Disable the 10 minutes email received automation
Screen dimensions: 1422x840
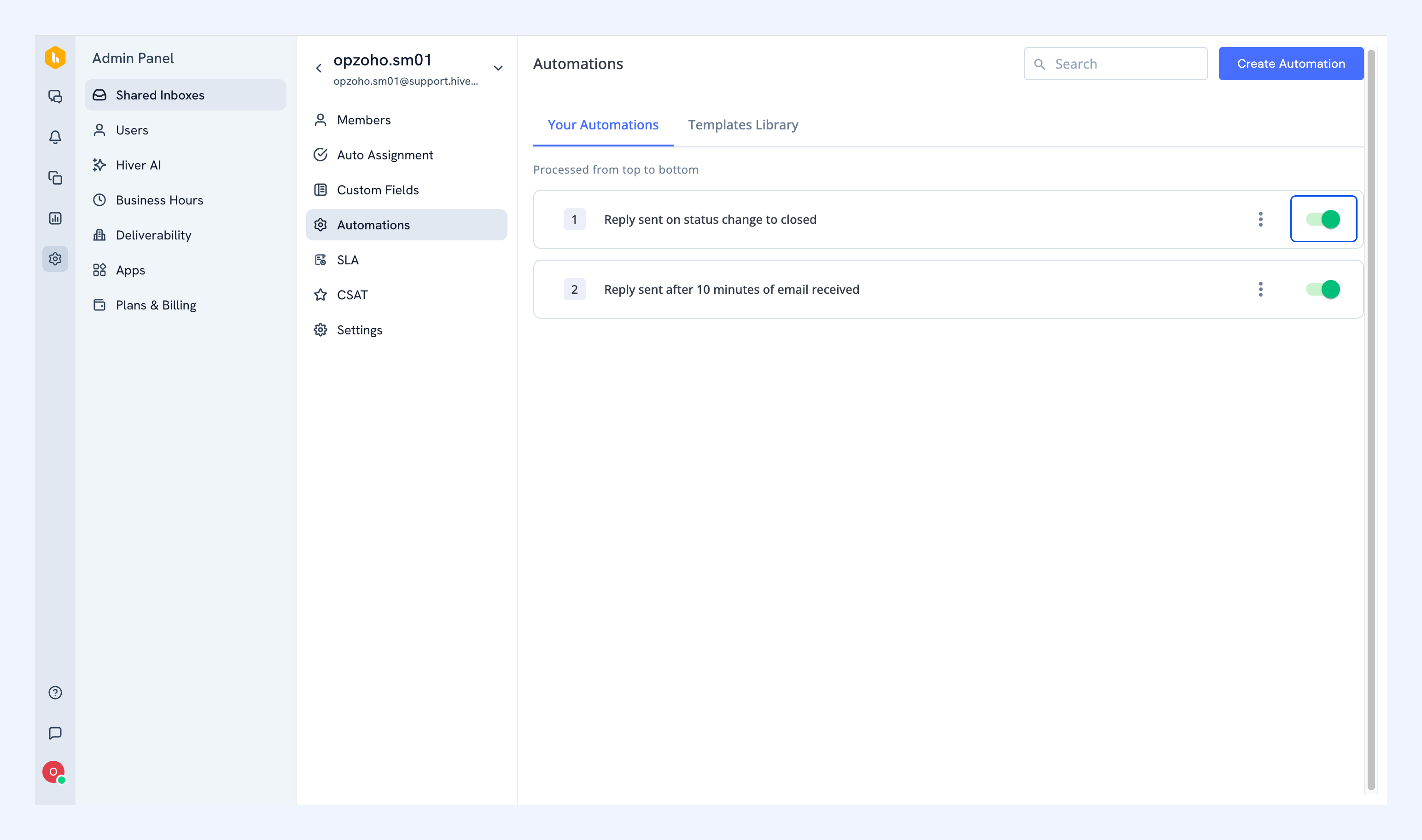[1323, 289]
